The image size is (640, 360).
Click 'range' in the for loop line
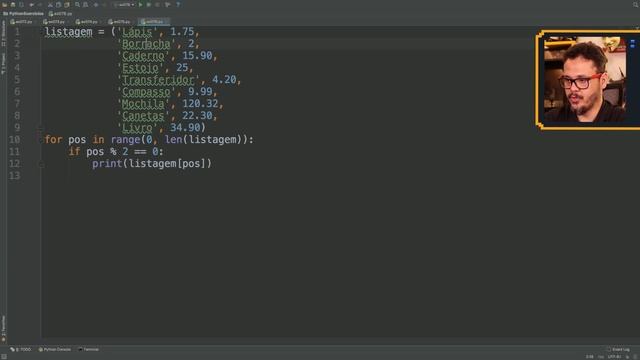coord(125,140)
